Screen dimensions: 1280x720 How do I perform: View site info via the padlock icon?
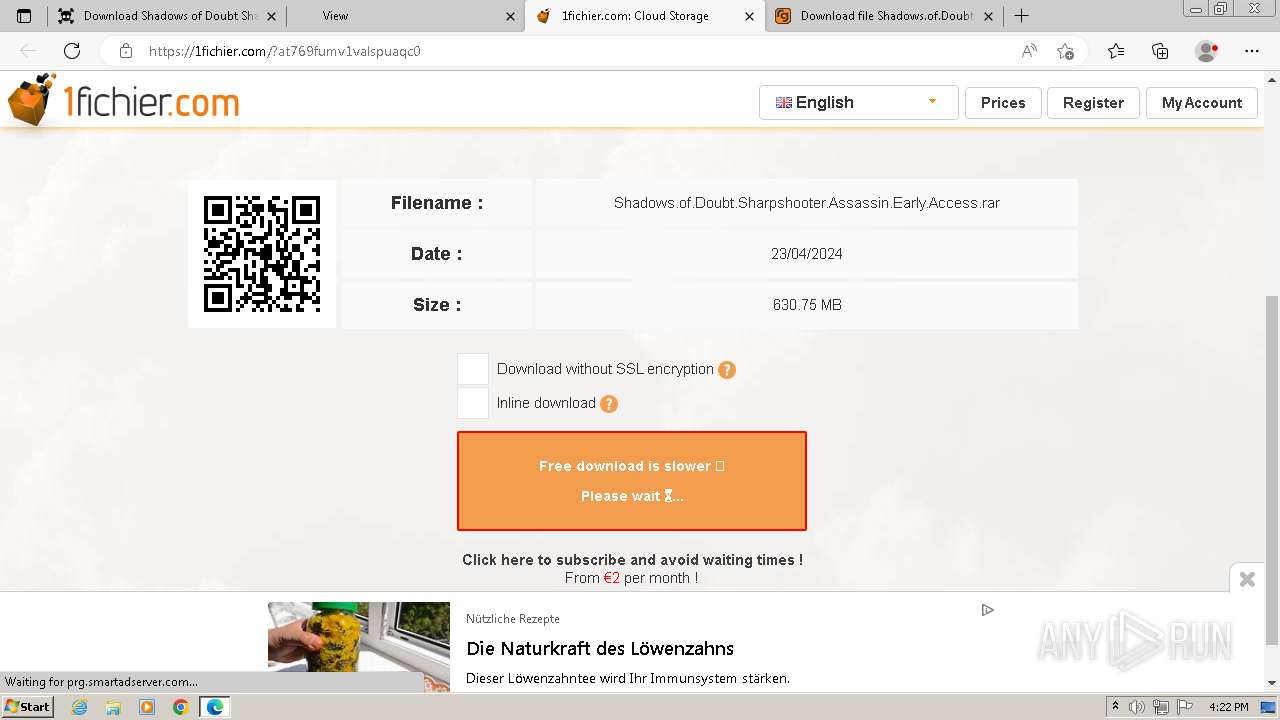(126, 51)
